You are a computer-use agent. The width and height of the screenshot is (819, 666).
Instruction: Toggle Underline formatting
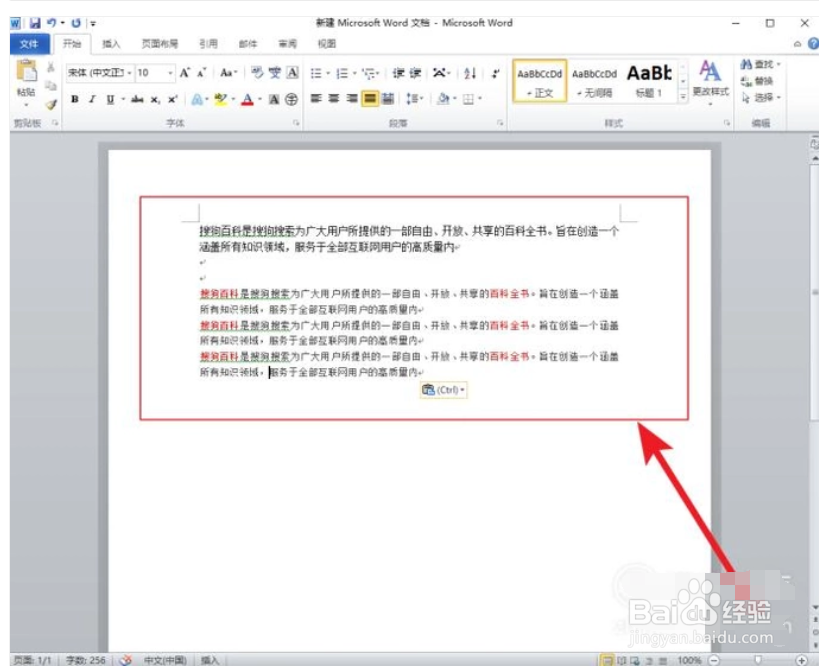(110, 99)
